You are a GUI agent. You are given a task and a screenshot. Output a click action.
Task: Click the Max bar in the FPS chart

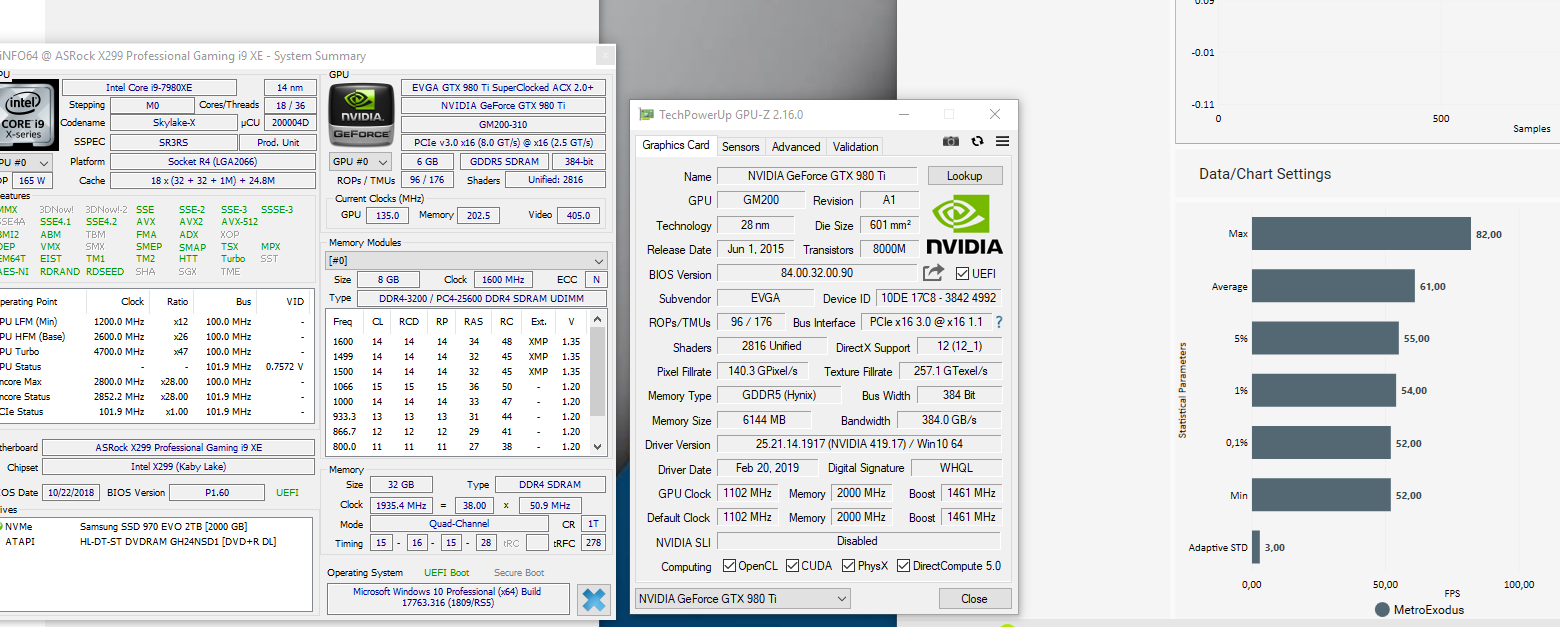coord(1361,234)
